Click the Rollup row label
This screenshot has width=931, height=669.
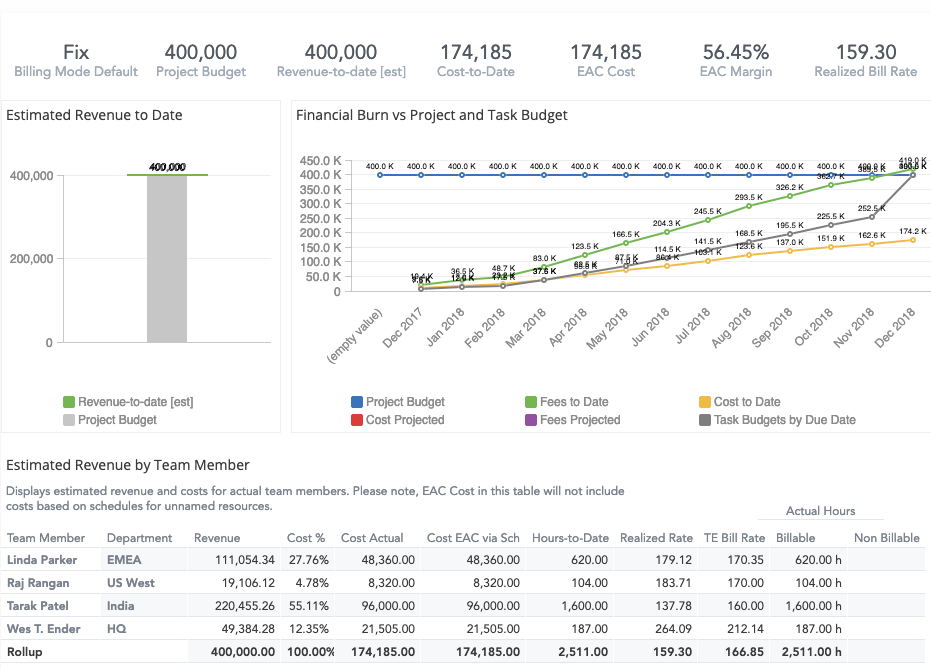(x=24, y=652)
